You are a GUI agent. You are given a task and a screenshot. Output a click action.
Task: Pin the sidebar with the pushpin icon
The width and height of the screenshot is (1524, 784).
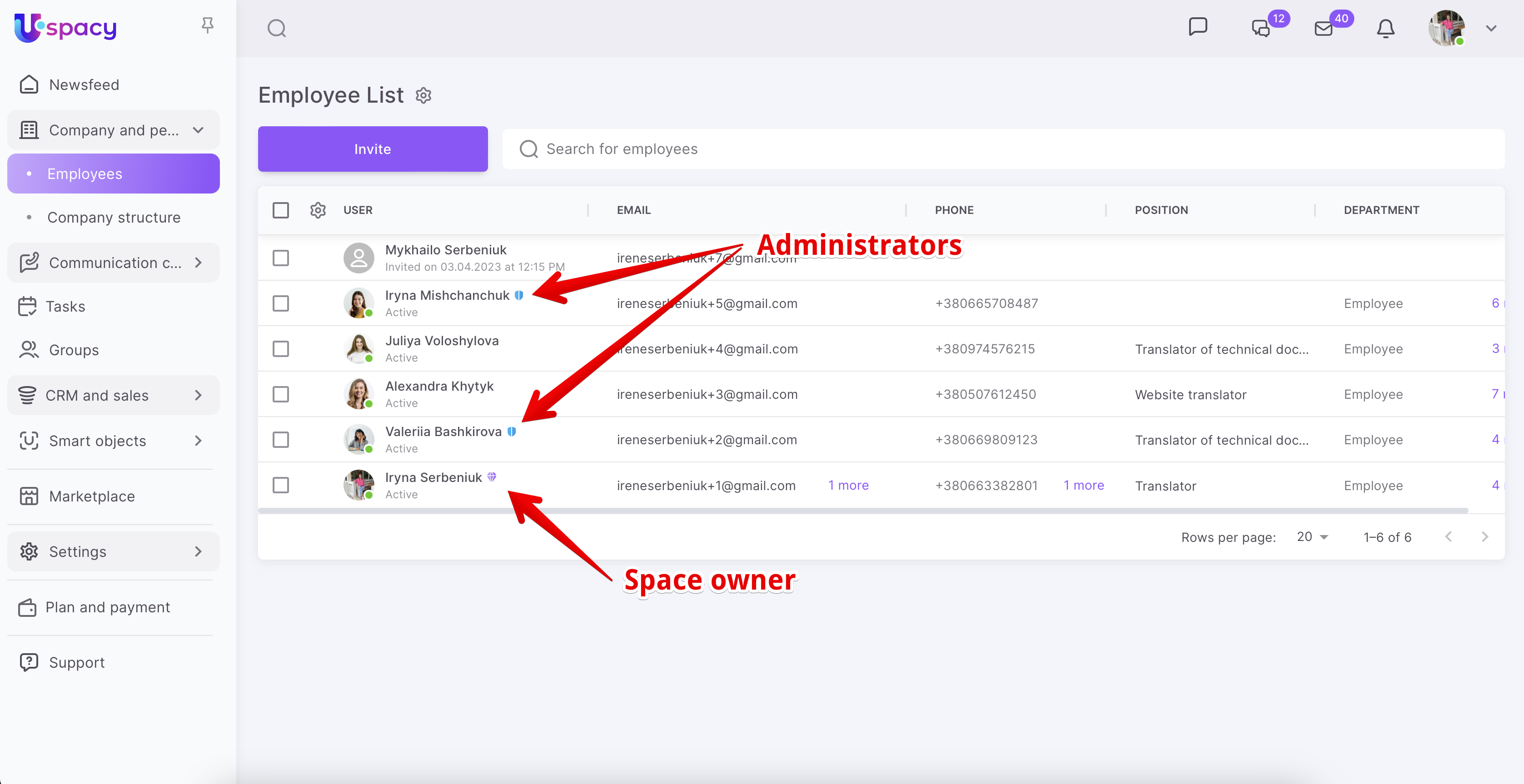207,25
